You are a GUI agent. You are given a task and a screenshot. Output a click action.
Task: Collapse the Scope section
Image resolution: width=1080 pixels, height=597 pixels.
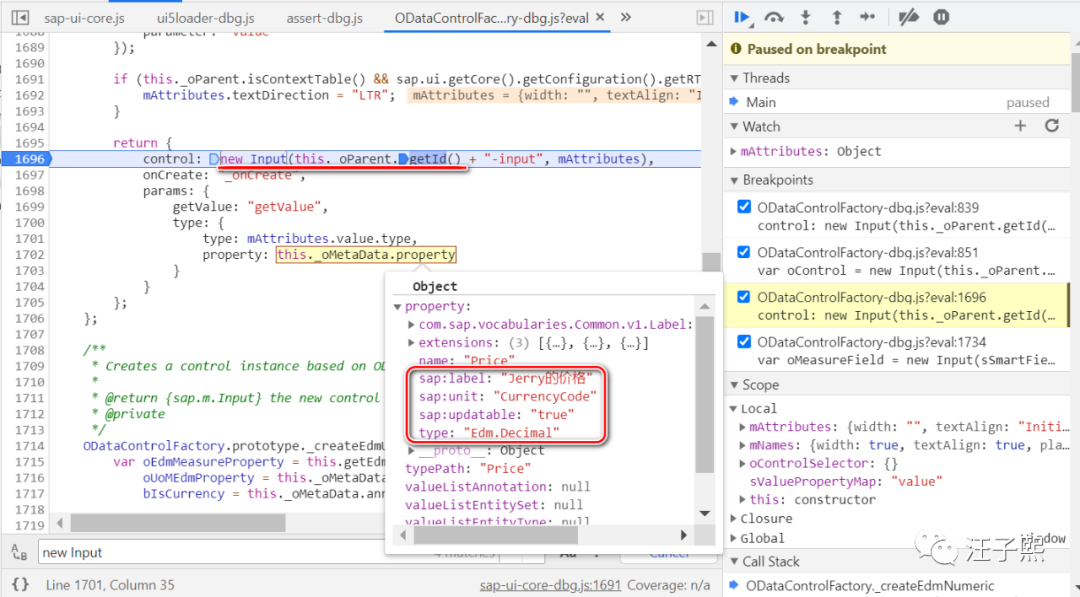[x=734, y=385]
